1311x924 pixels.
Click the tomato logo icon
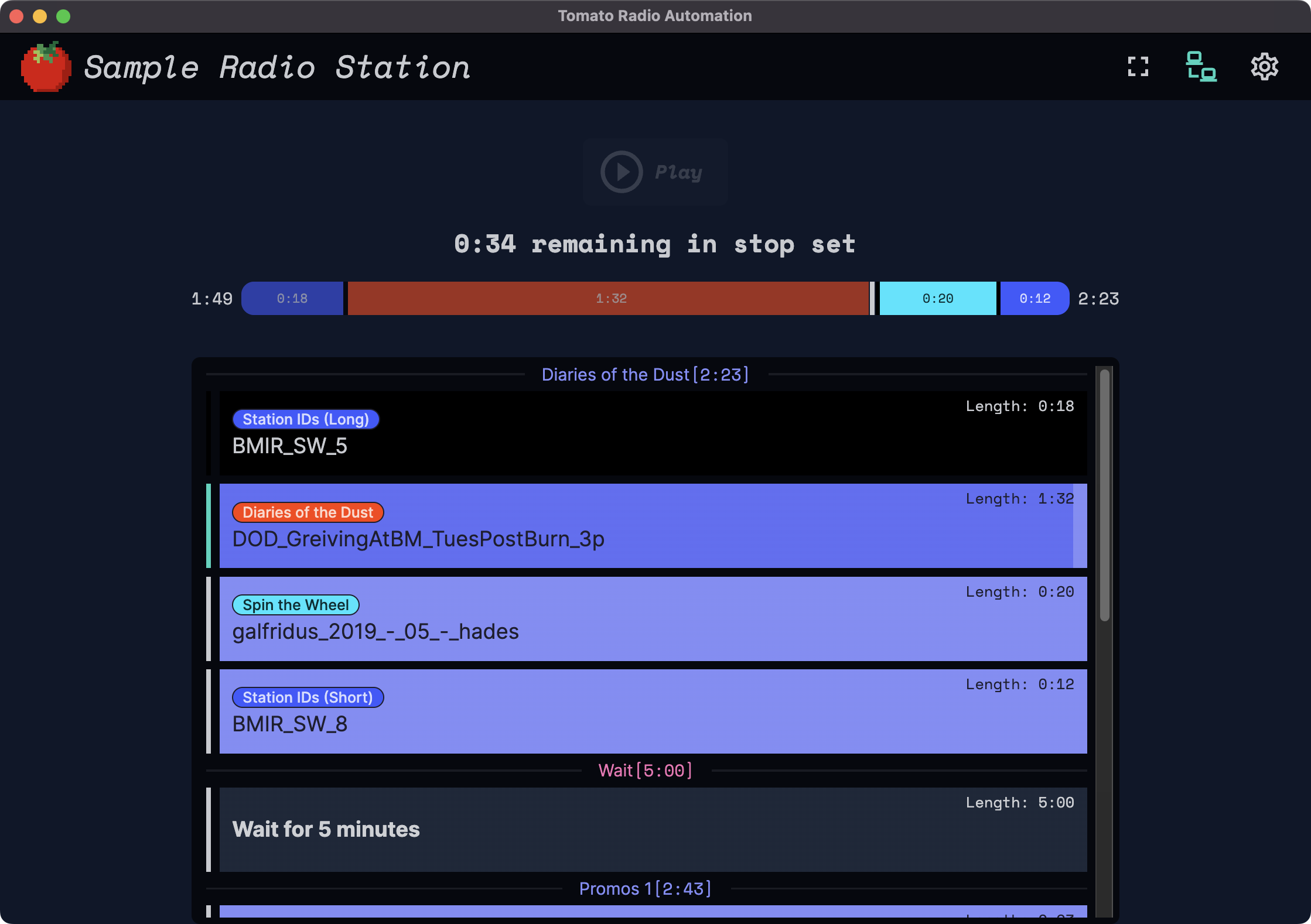click(x=46, y=67)
